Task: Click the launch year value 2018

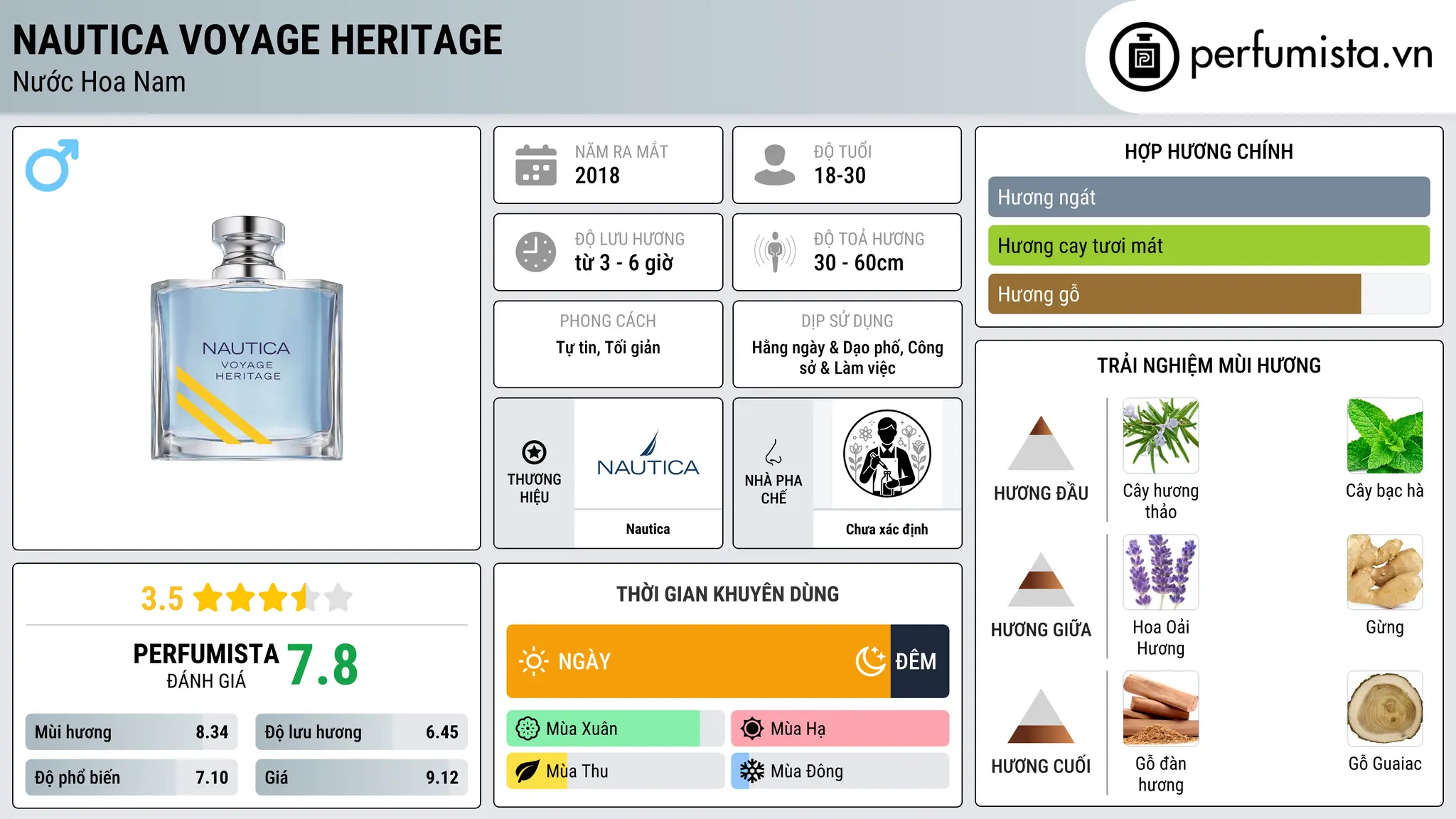Action: pyautogui.click(x=597, y=176)
